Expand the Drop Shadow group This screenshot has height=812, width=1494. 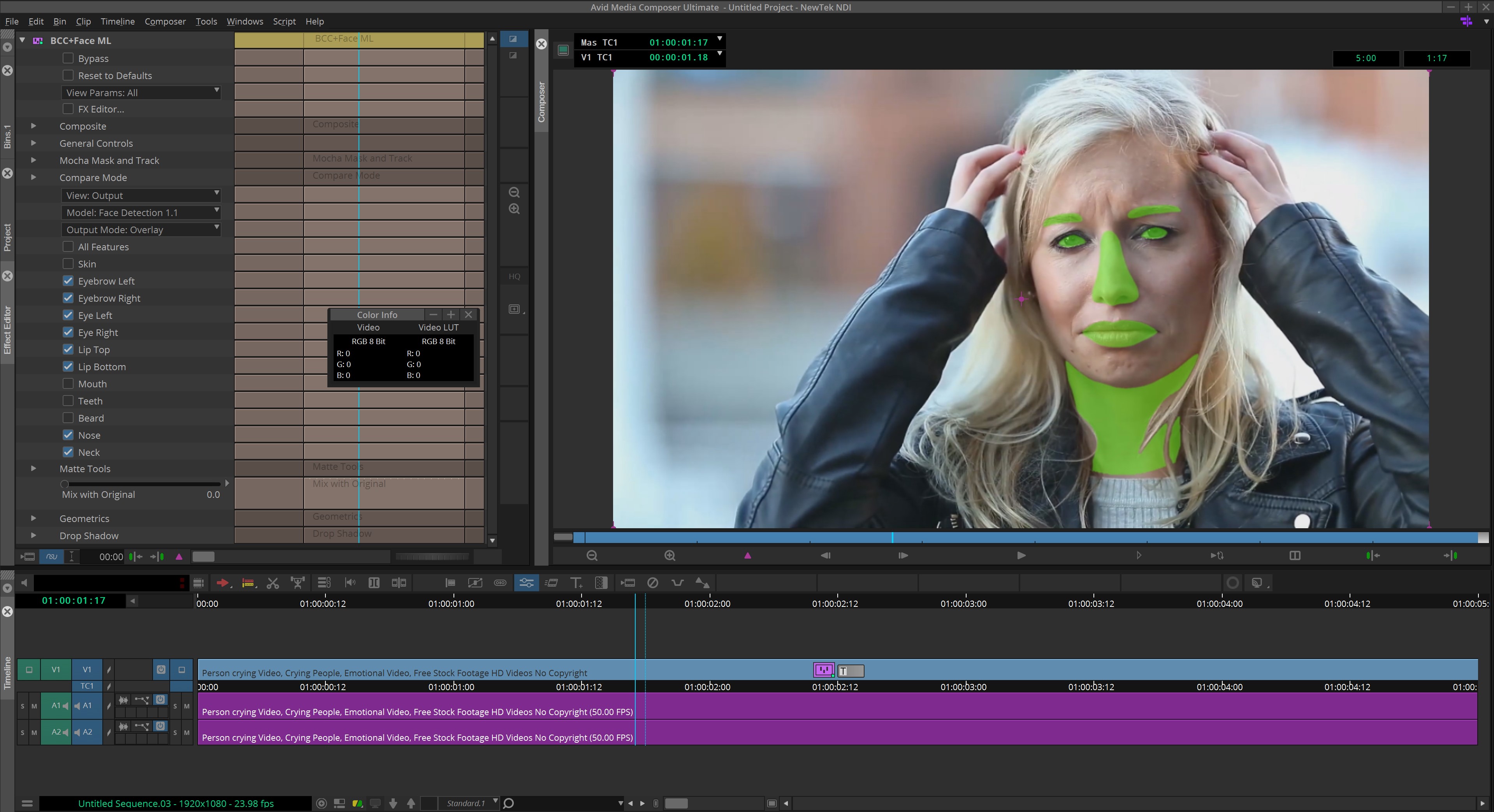coord(33,535)
